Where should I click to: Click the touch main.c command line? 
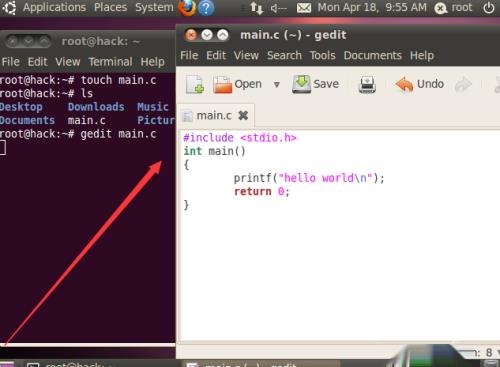(x=78, y=80)
